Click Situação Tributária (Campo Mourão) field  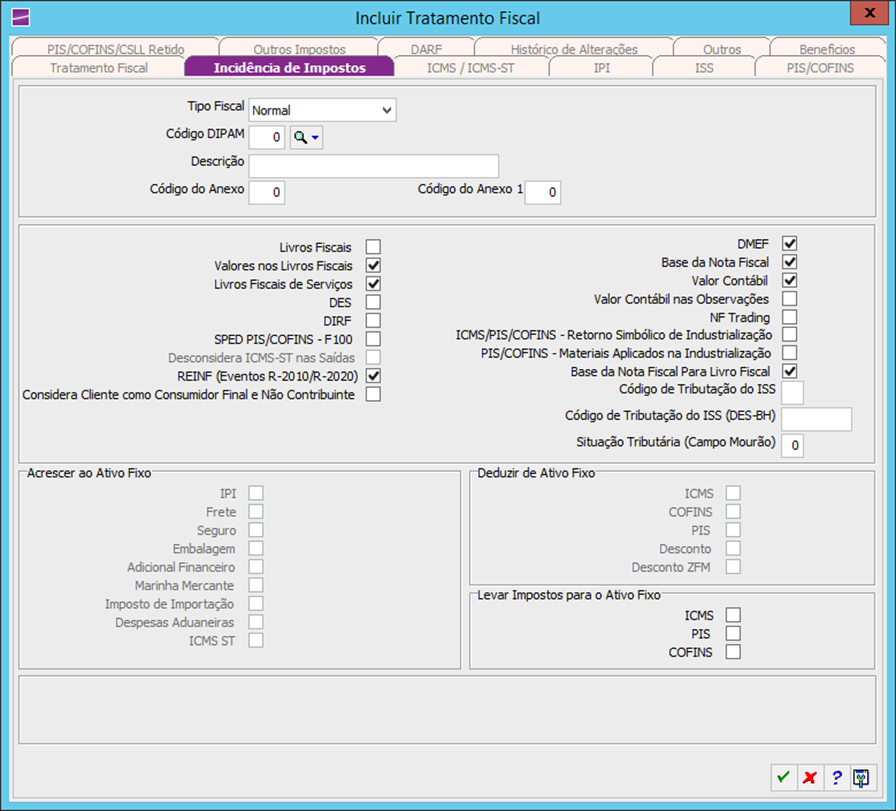tap(793, 445)
